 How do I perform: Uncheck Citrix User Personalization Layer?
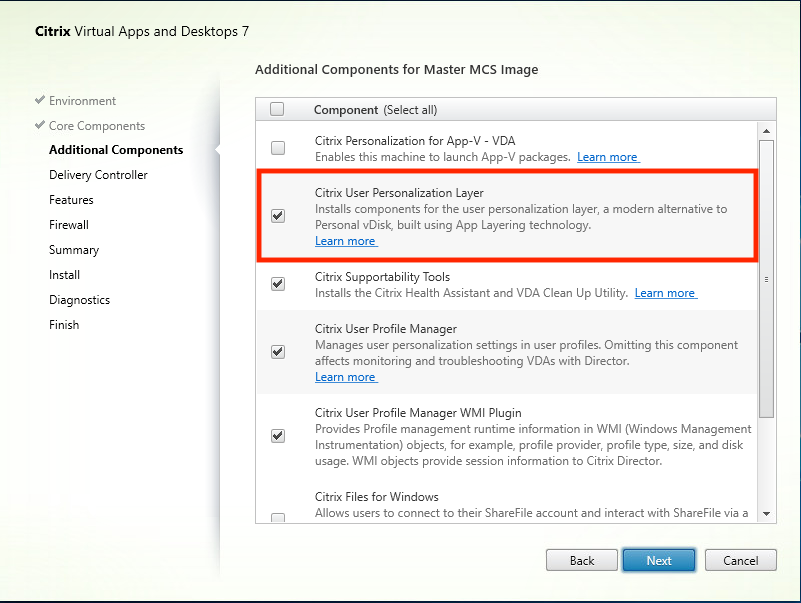point(278,215)
